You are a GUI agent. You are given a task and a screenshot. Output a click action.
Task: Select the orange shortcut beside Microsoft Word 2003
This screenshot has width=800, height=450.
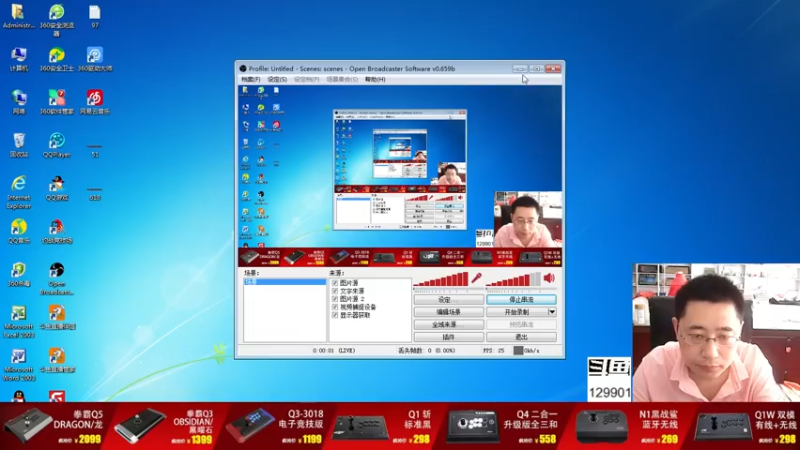click(57, 361)
